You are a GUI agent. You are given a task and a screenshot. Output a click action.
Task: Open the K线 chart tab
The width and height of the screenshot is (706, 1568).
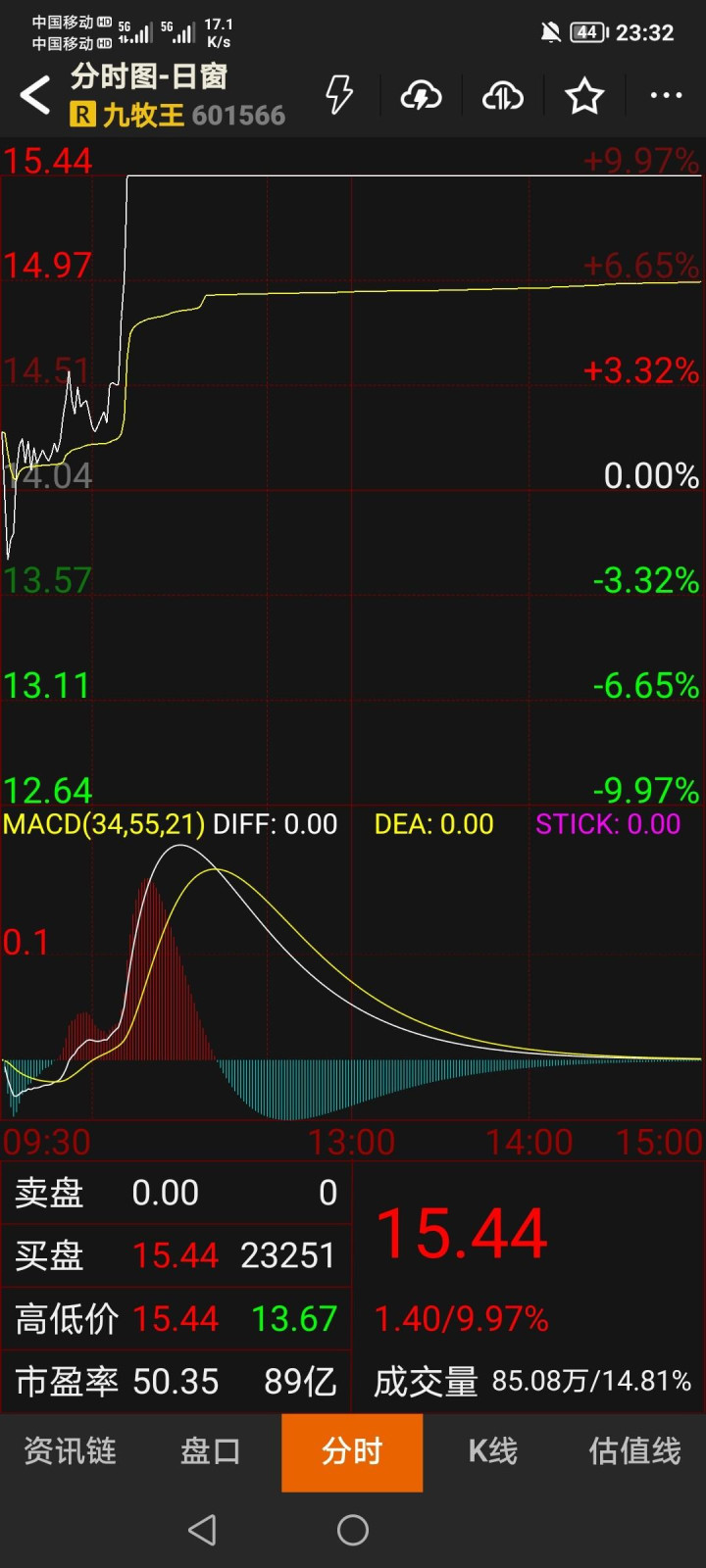coord(493,1451)
